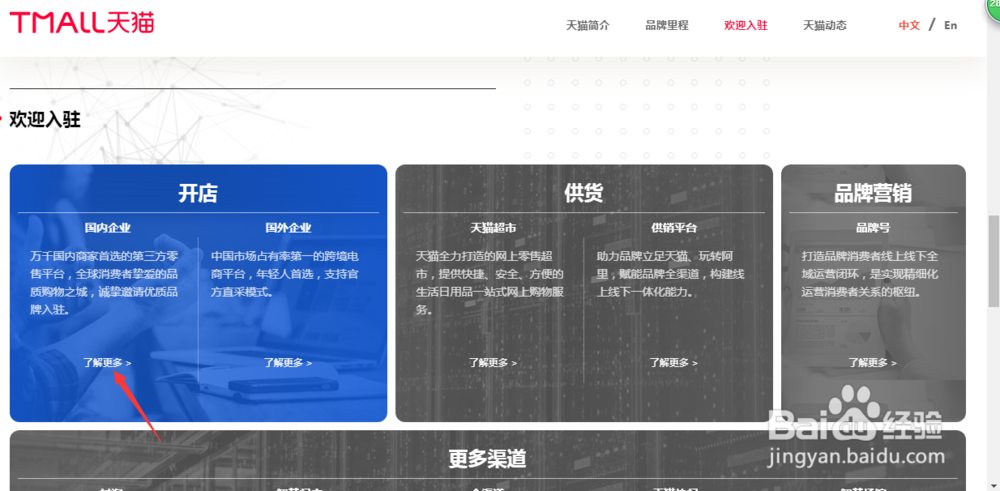This screenshot has height=491, width=1000.
Task: Click the 国外企业 description paragraph
Action: pos(284,274)
